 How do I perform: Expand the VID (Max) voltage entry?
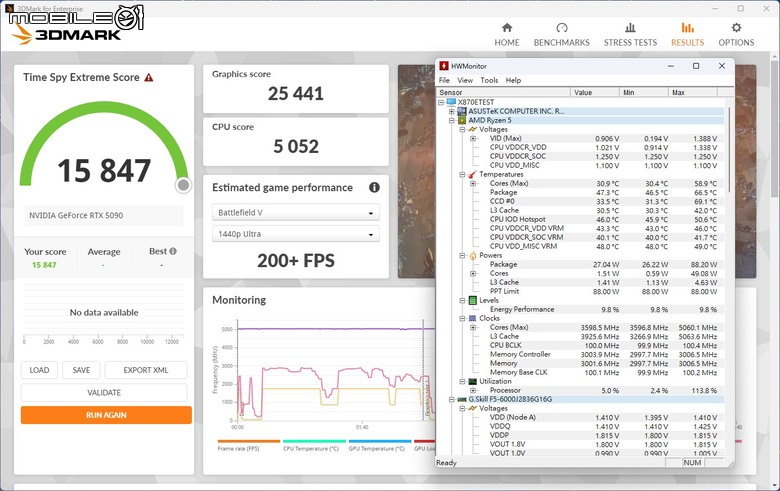(473, 138)
